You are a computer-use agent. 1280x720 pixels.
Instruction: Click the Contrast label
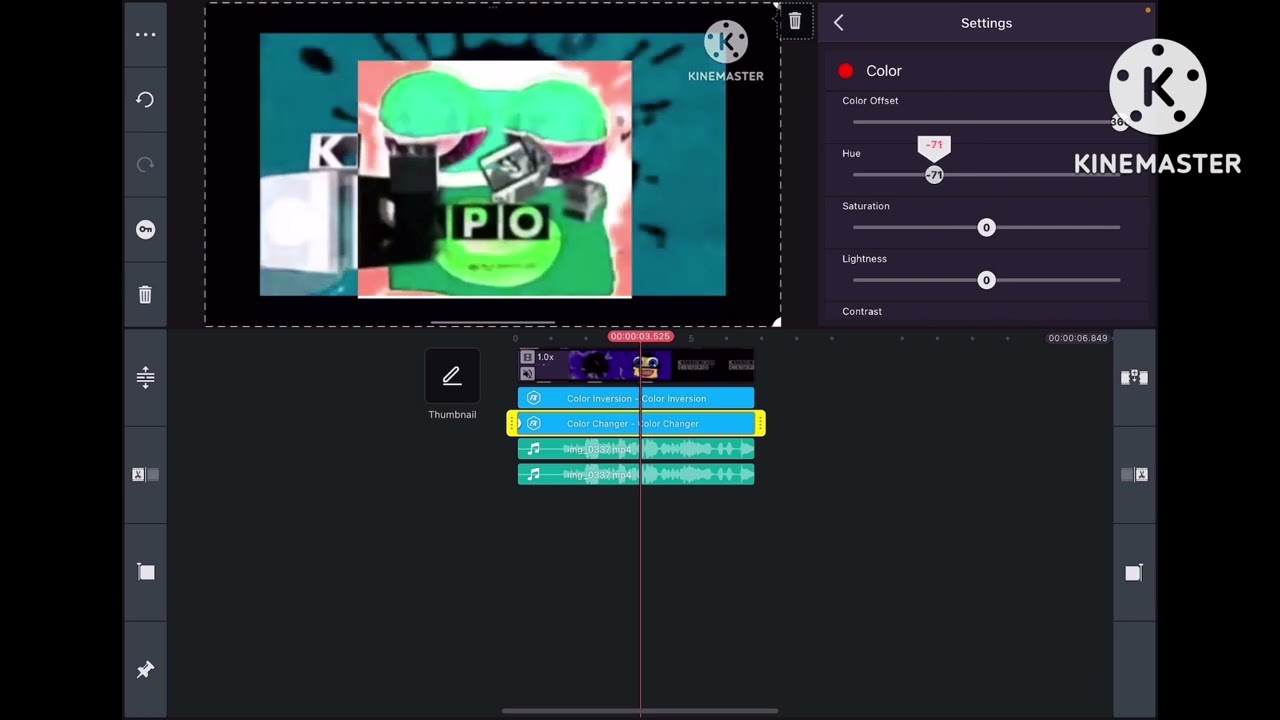tap(862, 312)
